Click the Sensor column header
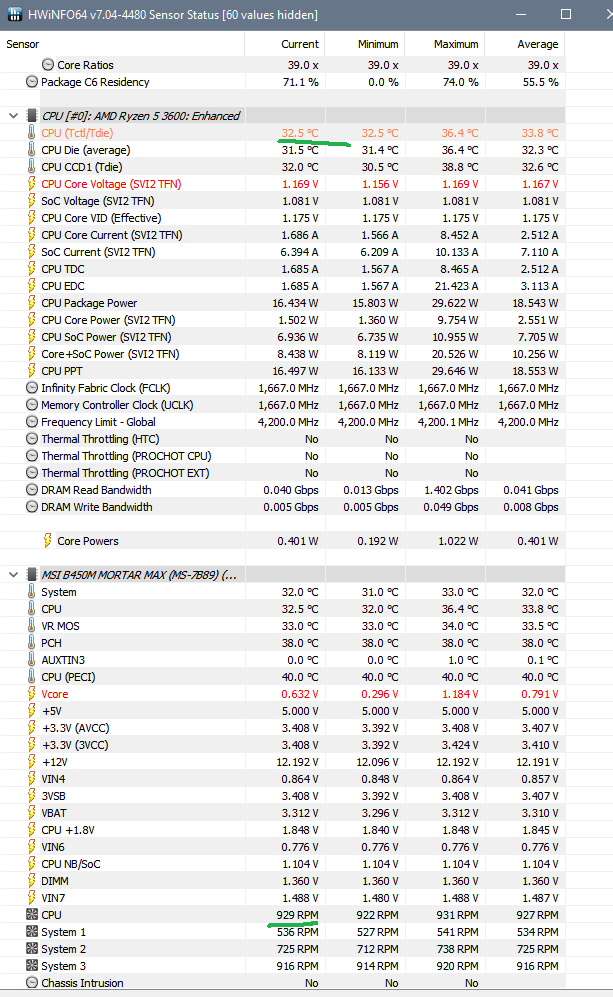This screenshot has height=997, width=613. [x=24, y=44]
